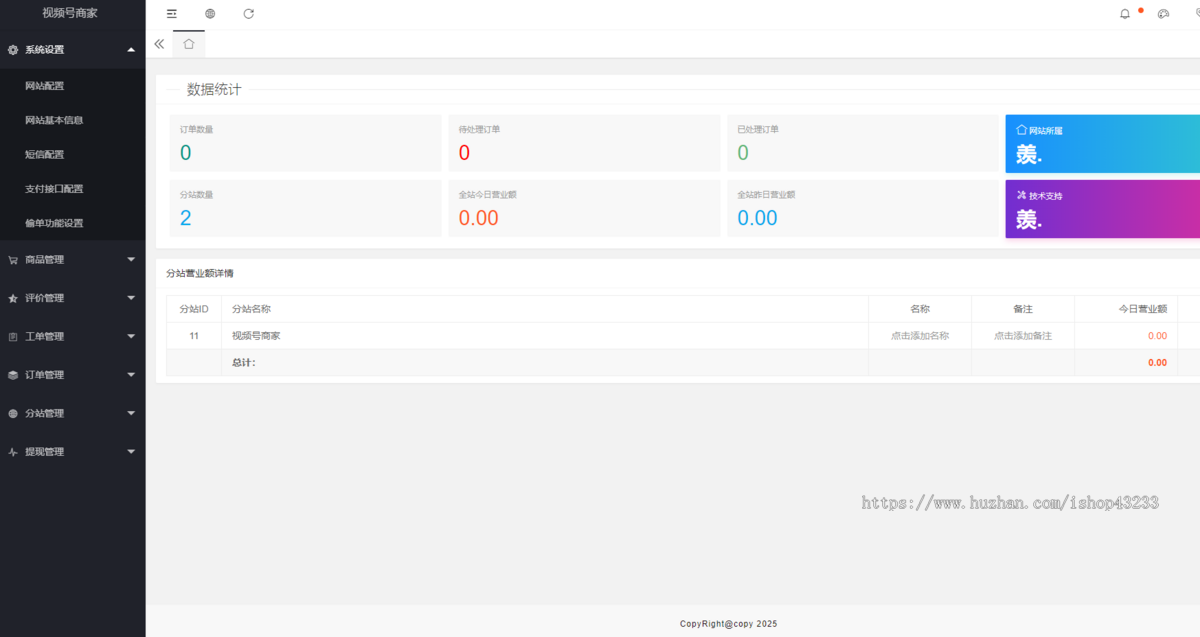Select the home tab icon

click(189, 44)
